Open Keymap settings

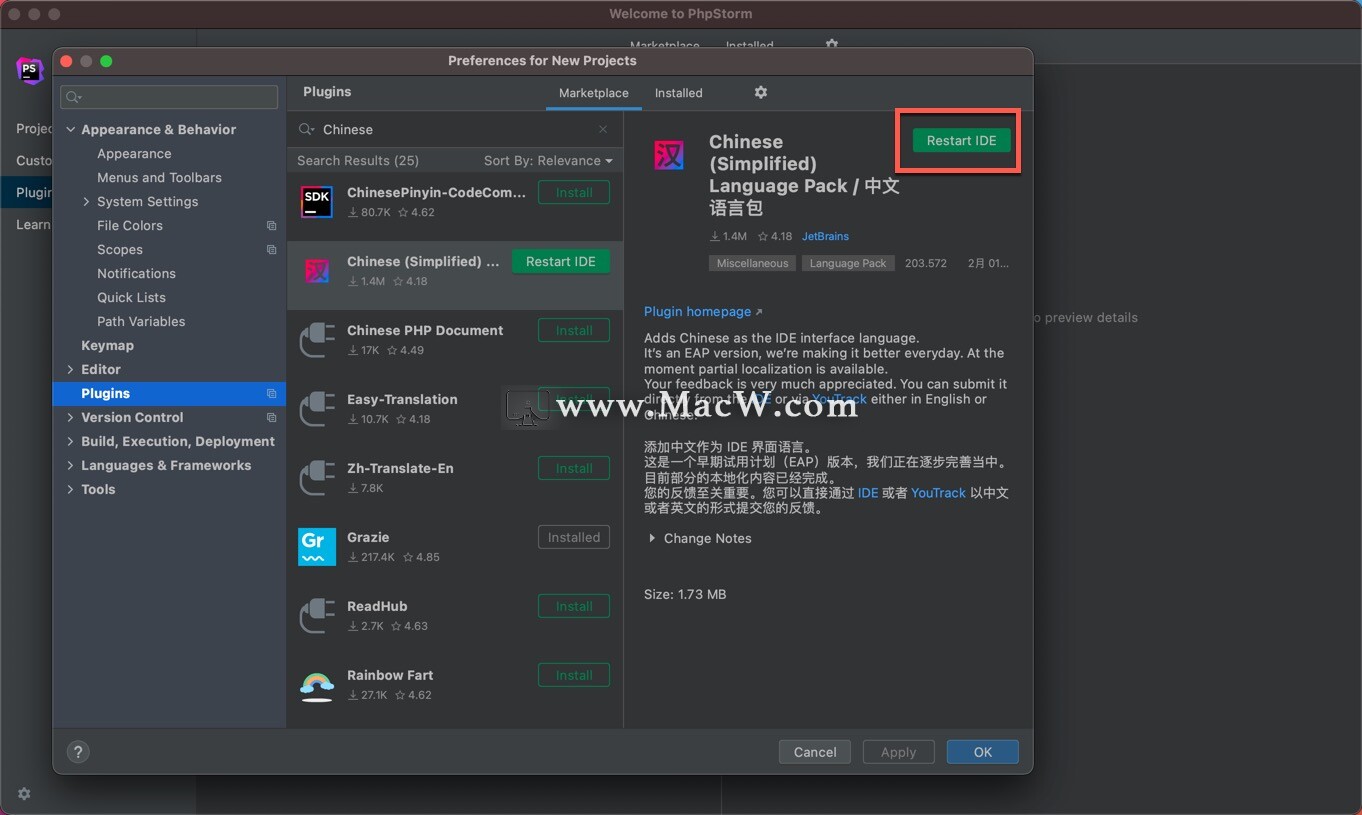pyautogui.click(x=107, y=346)
